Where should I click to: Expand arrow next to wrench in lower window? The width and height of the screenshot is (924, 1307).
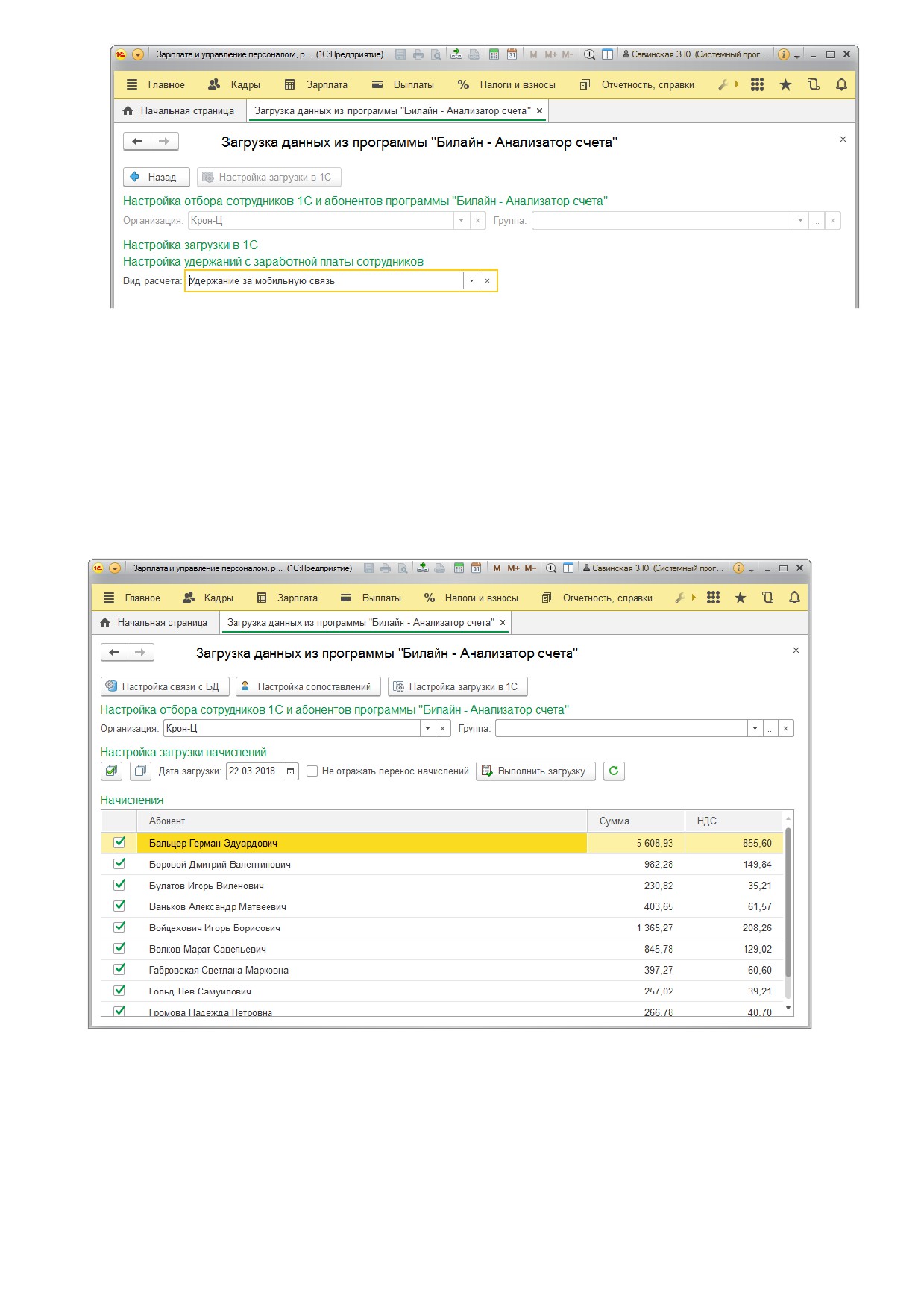click(x=694, y=598)
